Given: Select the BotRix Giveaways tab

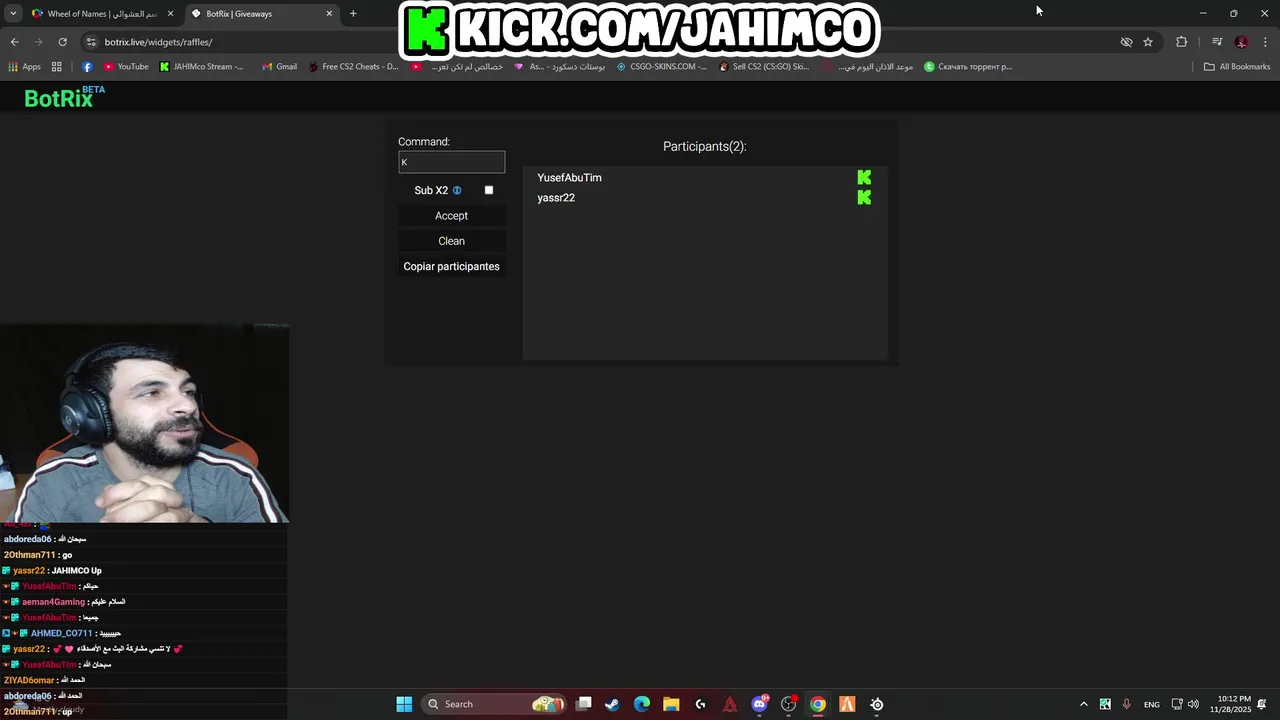Looking at the screenshot, I should point(262,14).
